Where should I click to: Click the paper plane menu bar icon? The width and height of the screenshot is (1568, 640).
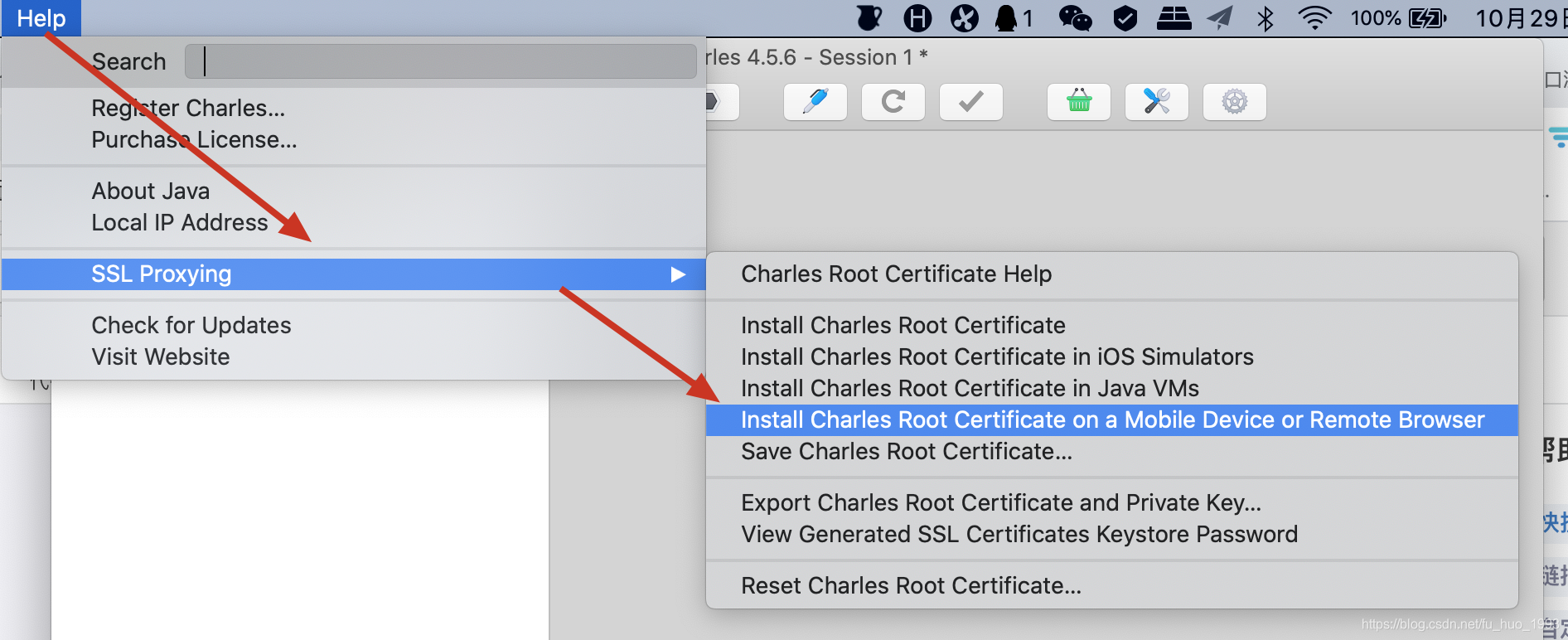point(1220,18)
